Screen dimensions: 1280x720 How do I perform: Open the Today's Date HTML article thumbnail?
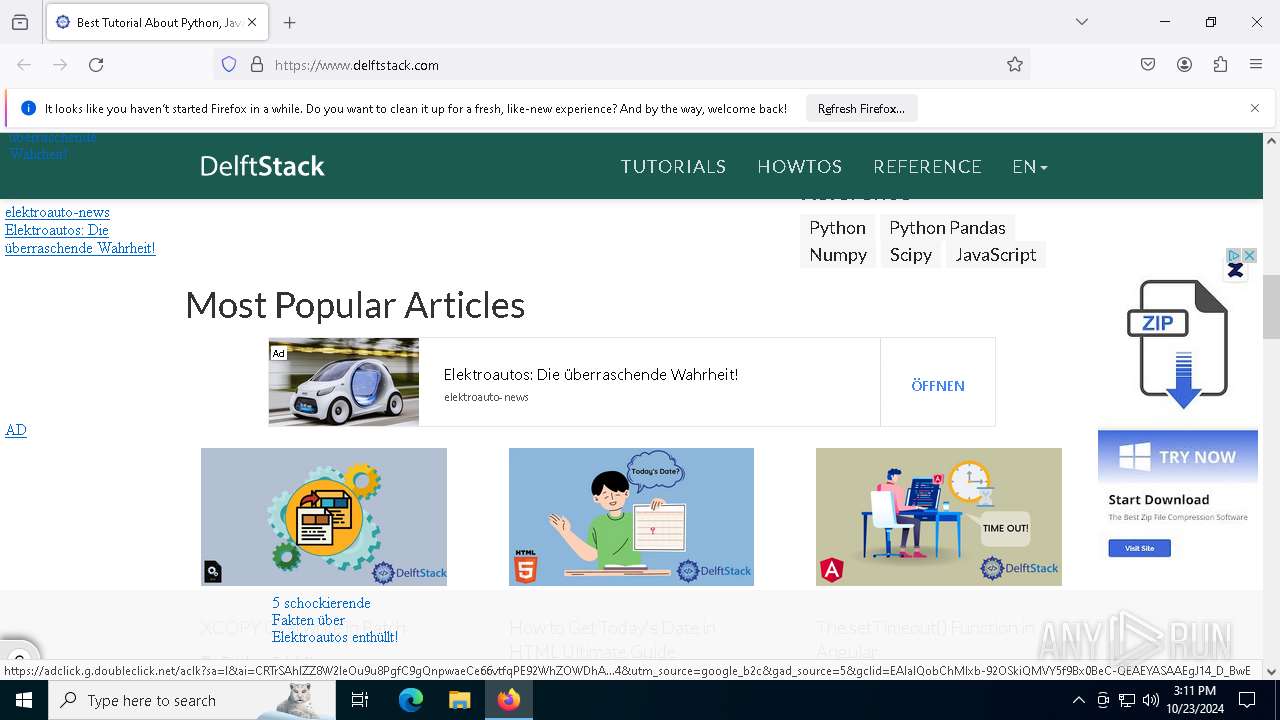coord(631,517)
